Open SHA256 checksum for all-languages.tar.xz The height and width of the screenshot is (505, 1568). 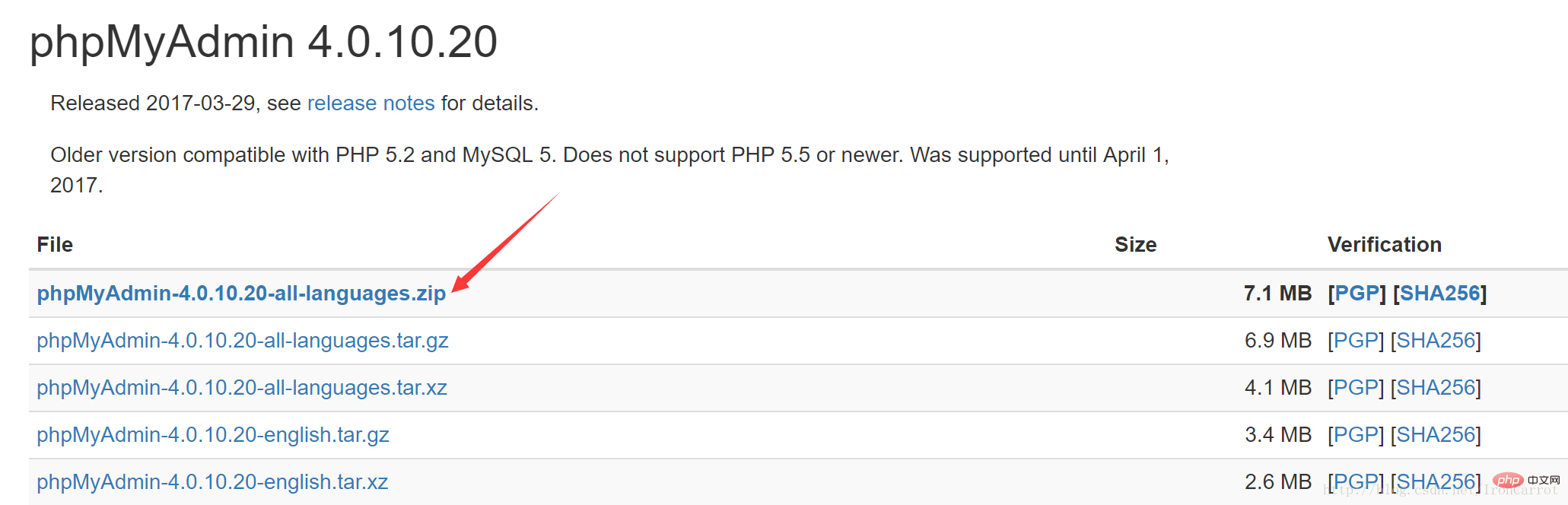(x=1436, y=388)
